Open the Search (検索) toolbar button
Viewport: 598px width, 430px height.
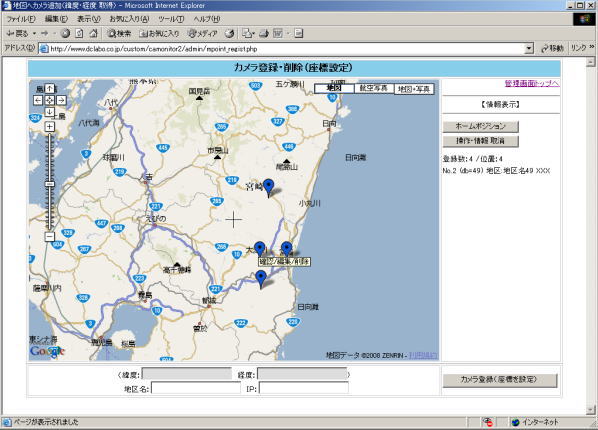119,34
